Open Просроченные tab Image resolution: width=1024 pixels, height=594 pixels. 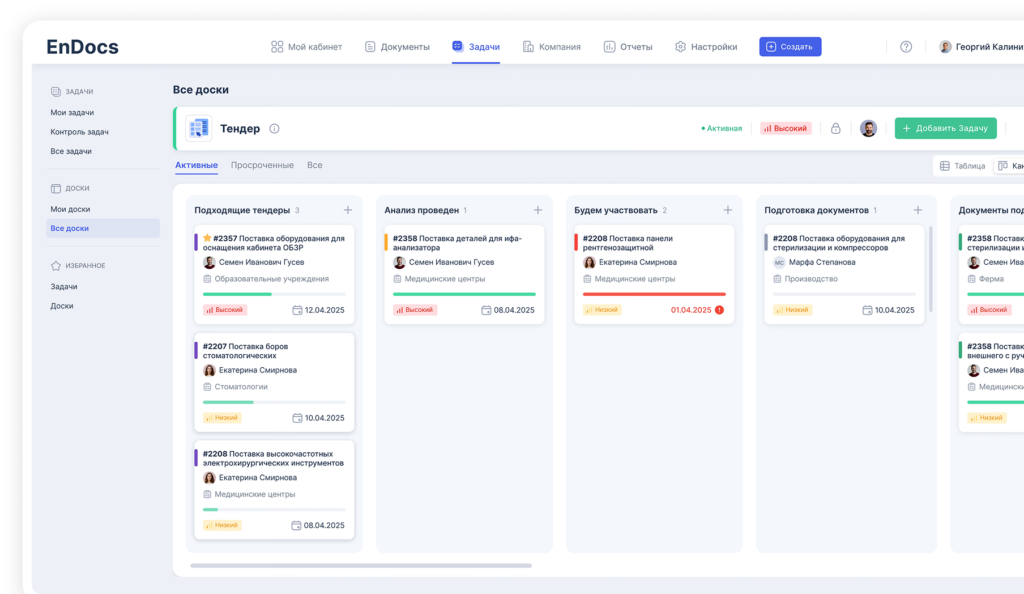[x=262, y=165]
